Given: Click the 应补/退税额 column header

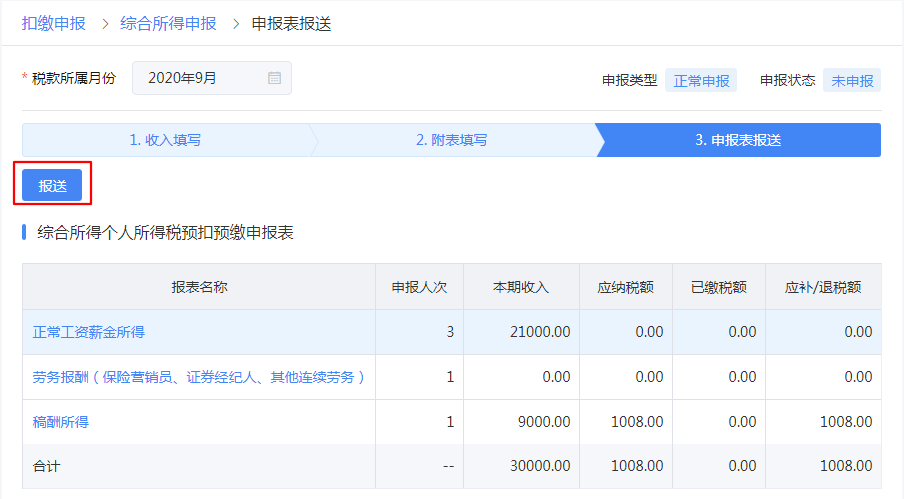Looking at the screenshot, I should coord(823,287).
